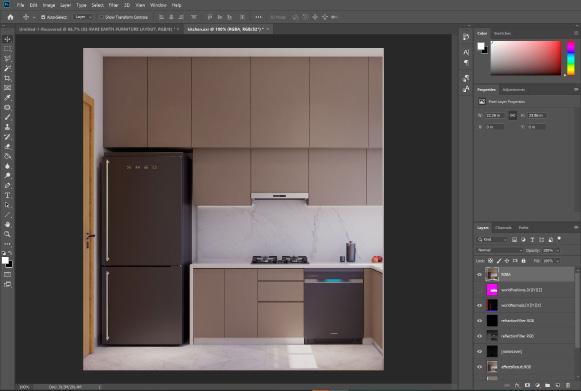Screen dimensions: 581x391
Task: Click the hue spectrum slider in Color panel
Action: (571, 58)
